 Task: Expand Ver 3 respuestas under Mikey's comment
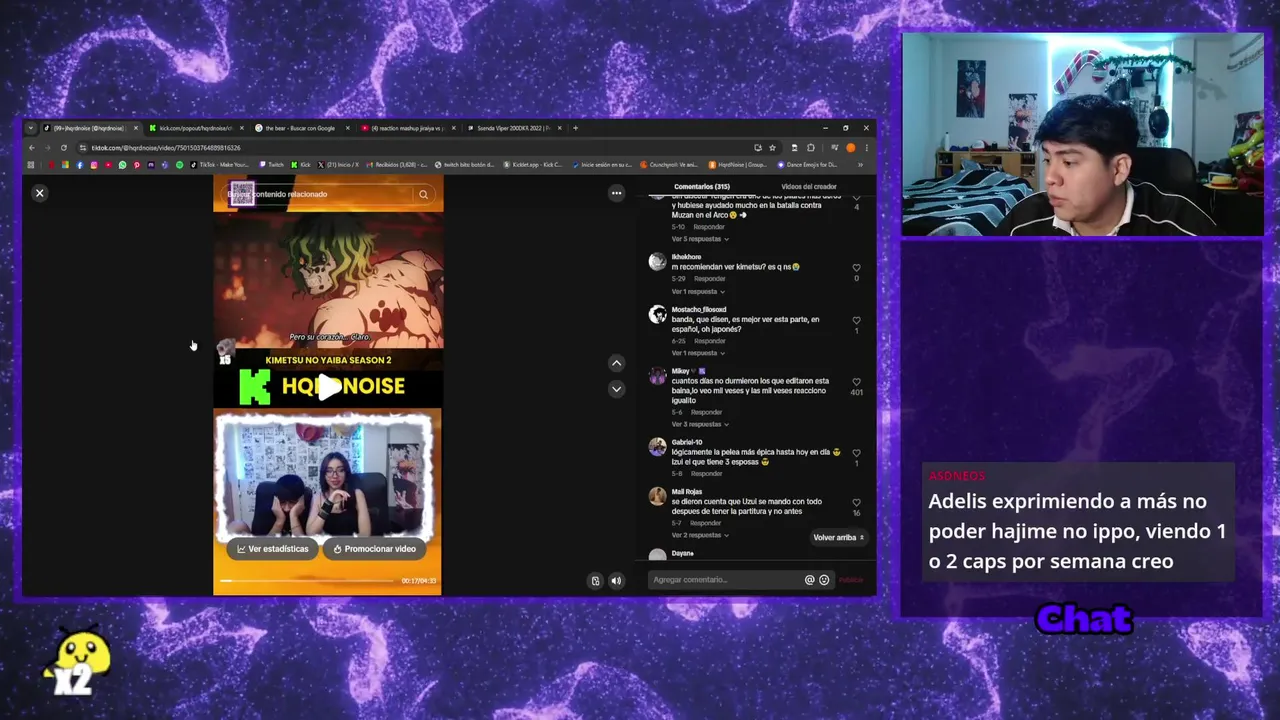click(700, 424)
